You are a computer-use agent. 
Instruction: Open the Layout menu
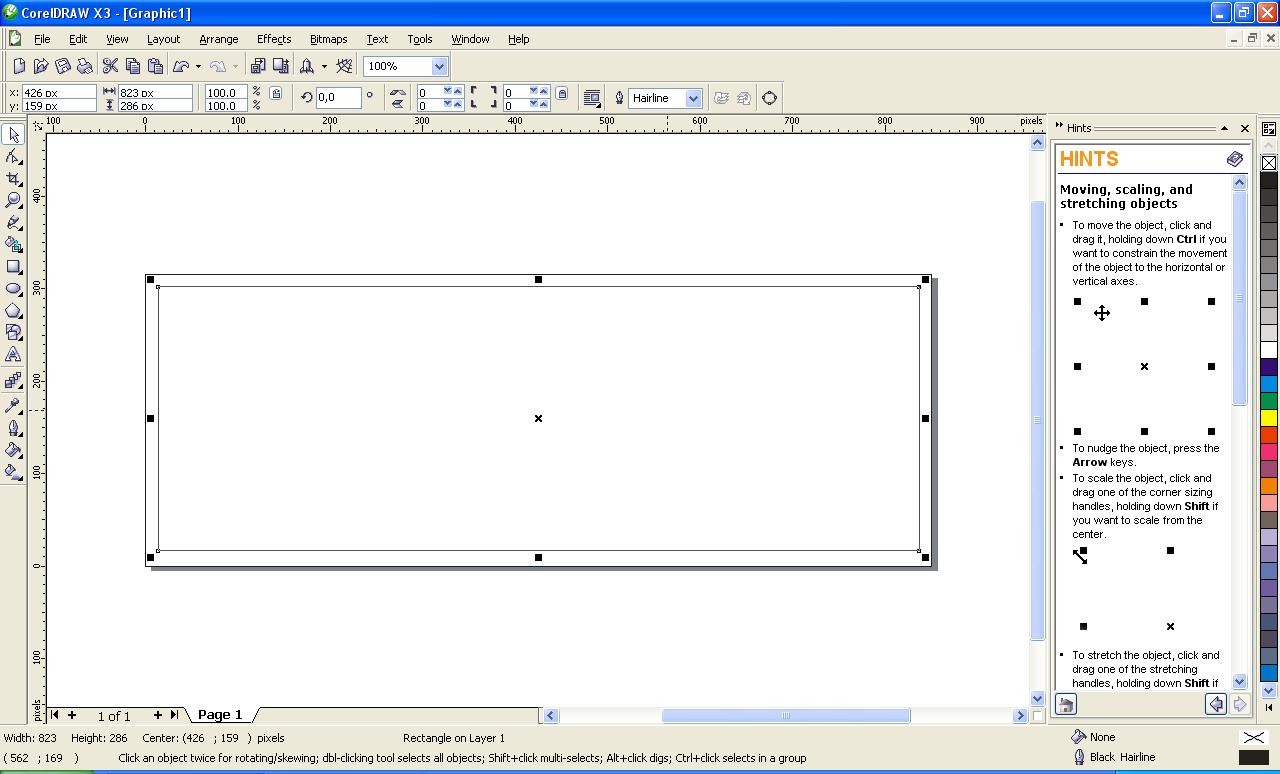click(163, 39)
